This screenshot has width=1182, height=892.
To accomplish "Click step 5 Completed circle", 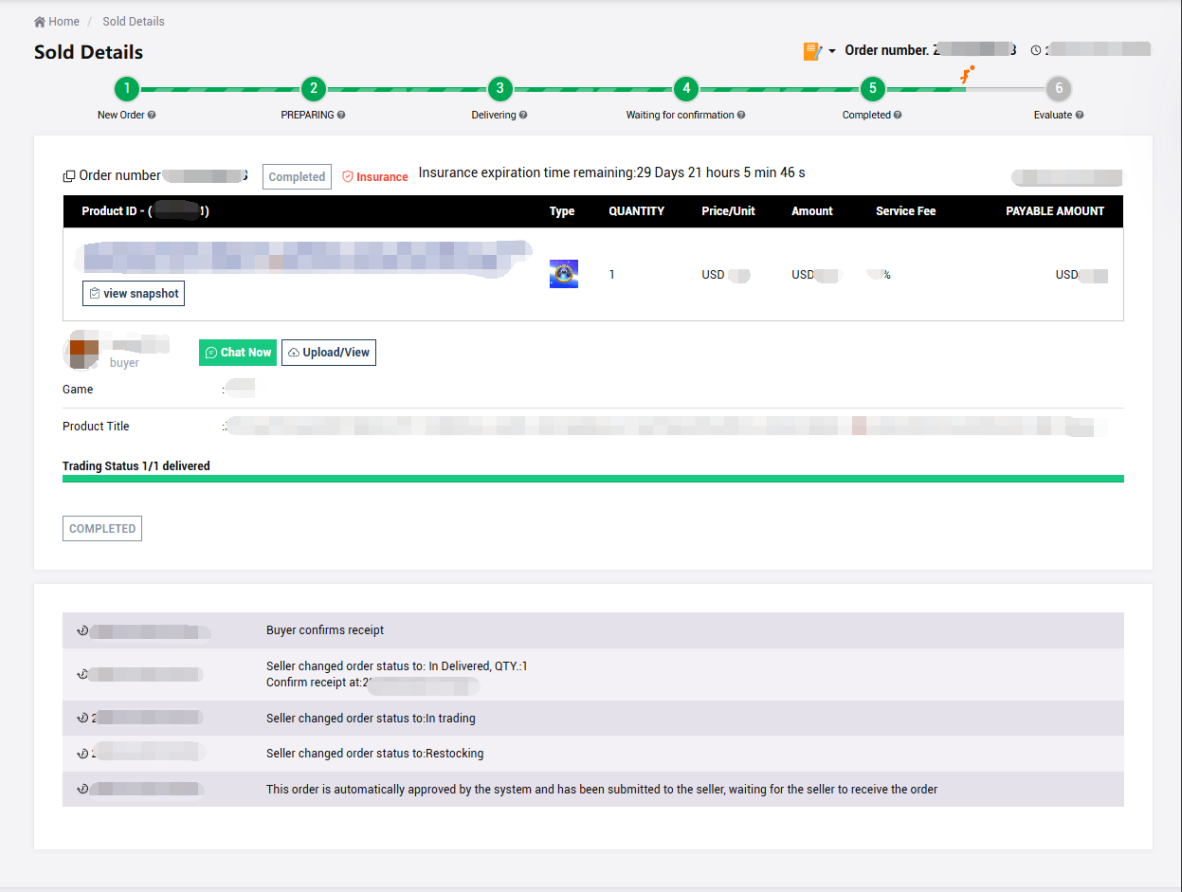I will (872, 89).
